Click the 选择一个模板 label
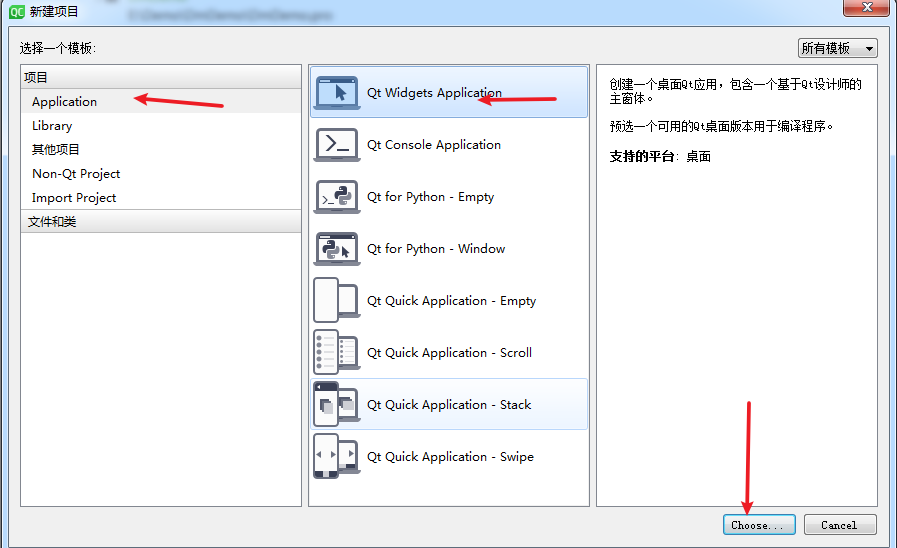Viewport: 897px width, 548px height. point(57,48)
